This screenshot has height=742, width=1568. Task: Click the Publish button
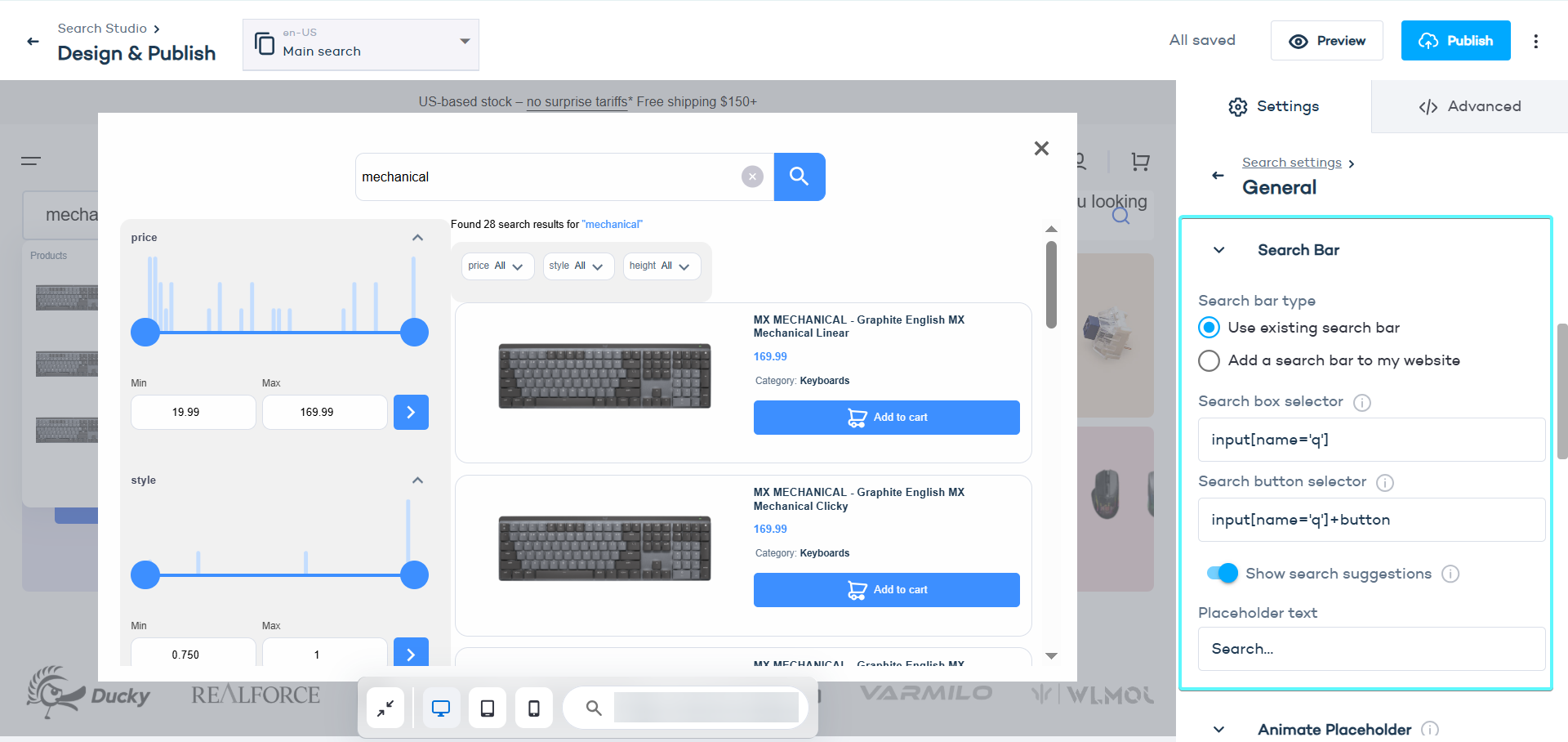coord(1455,40)
